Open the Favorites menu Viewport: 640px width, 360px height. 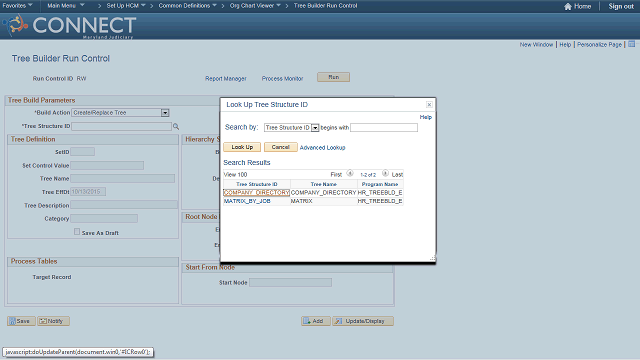[x=18, y=6]
